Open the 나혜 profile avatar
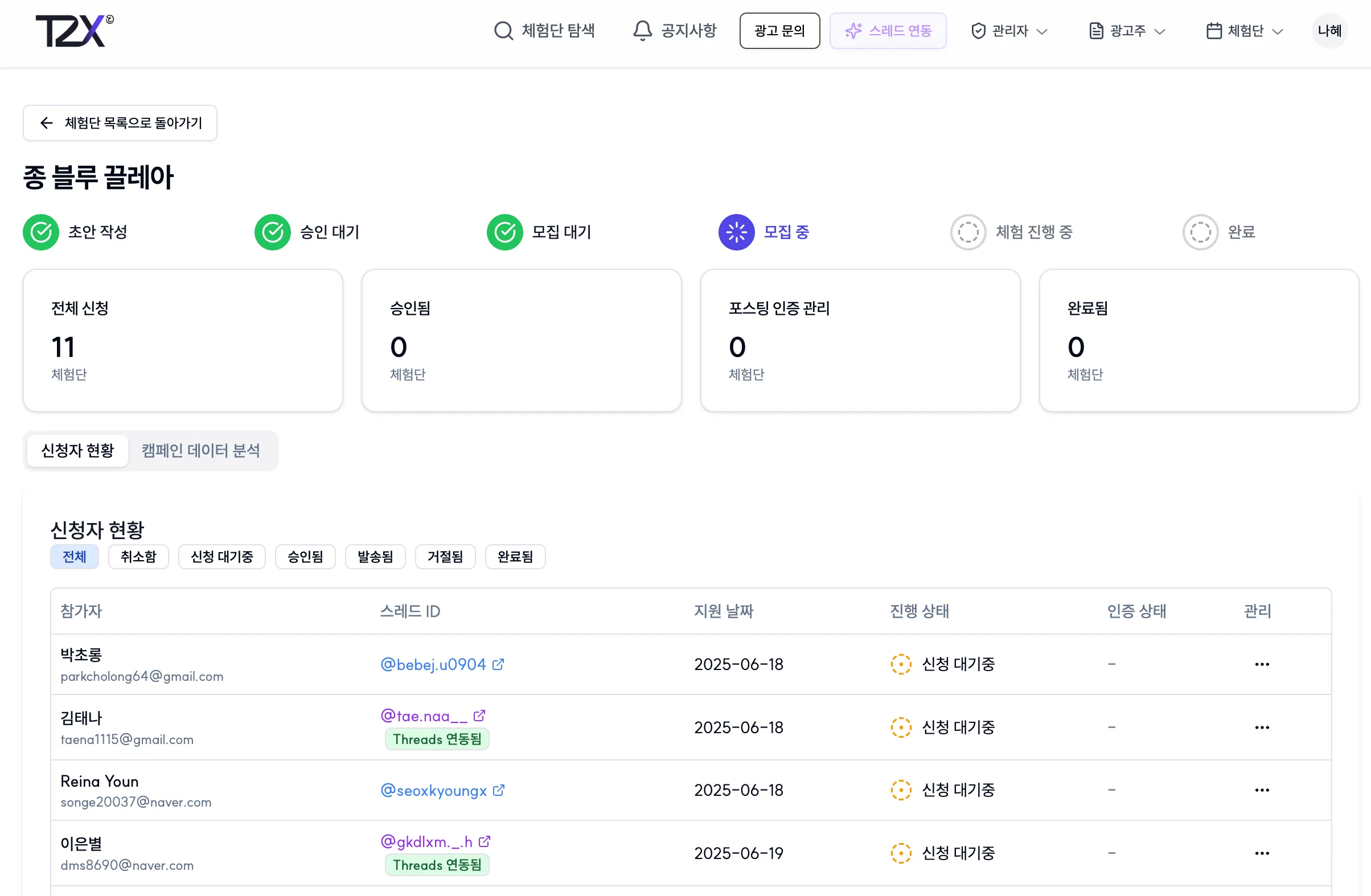 coord(1329,31)
